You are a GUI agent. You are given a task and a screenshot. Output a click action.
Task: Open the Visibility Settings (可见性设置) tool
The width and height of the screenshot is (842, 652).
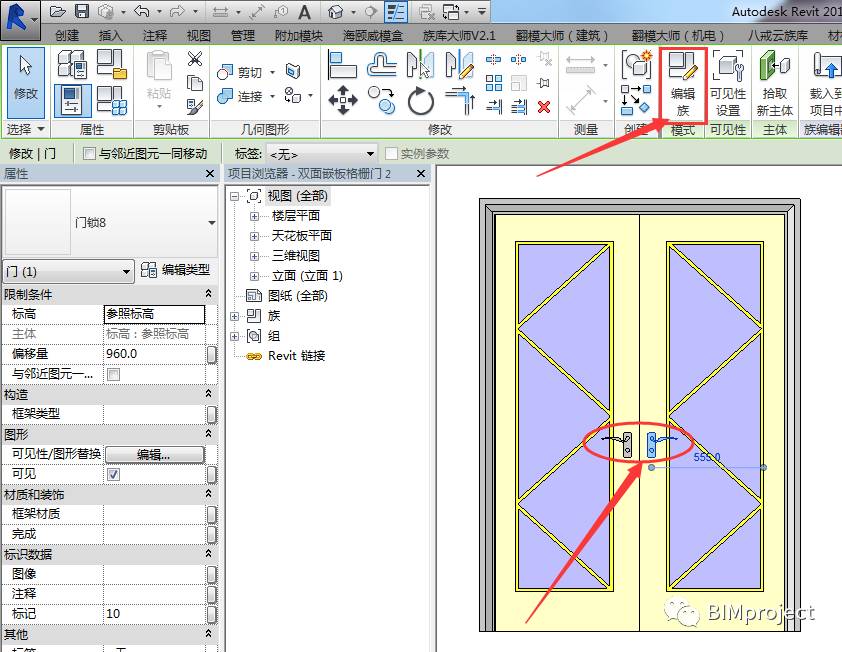pyautogui.click(x=728, y=84)
